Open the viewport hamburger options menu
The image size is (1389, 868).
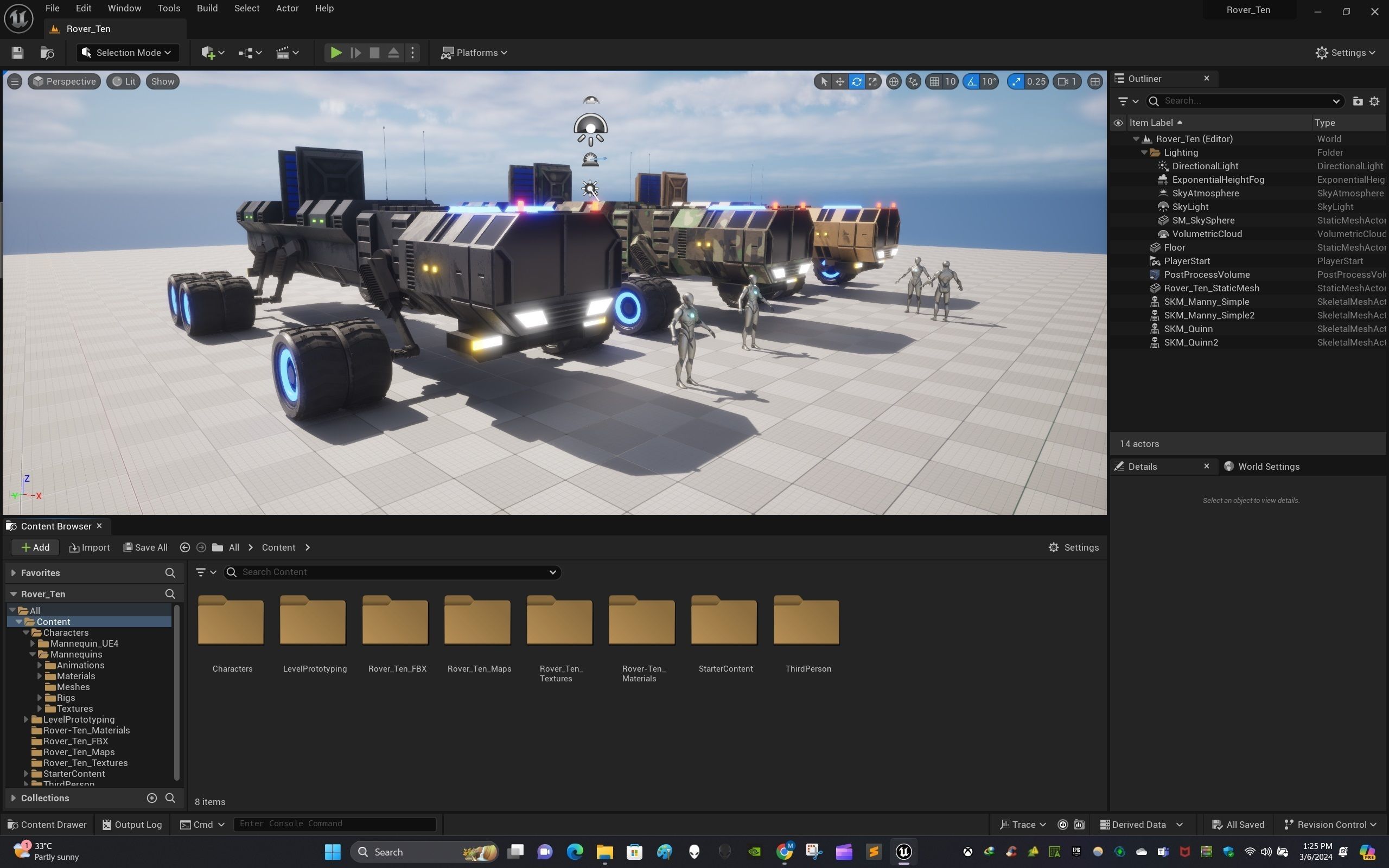pyautogui.click(x=15, y=81)
